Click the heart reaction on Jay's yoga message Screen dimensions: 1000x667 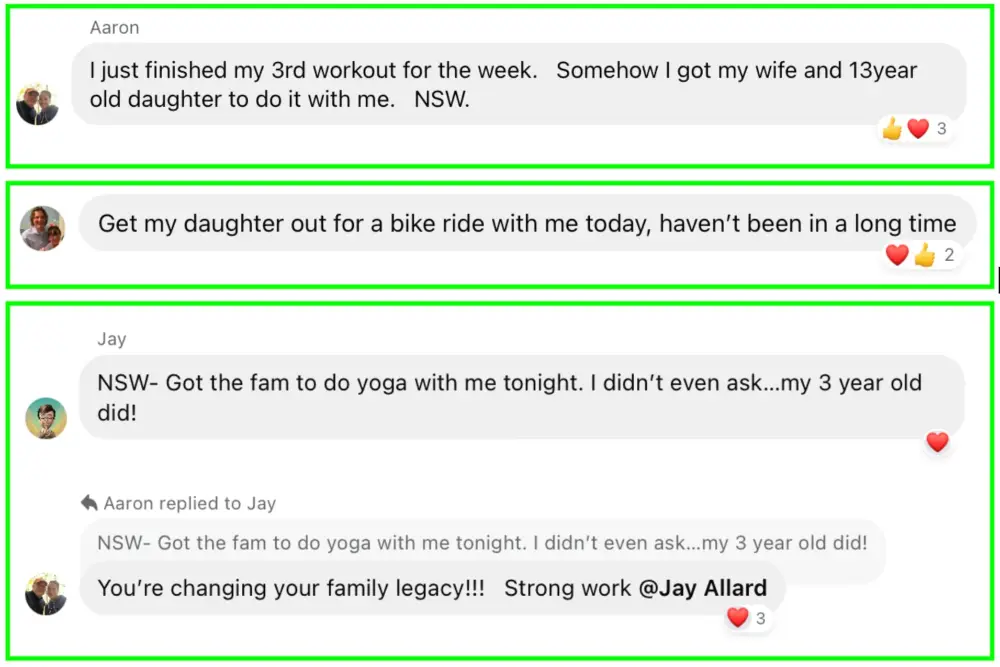click(x=937, y=441)
